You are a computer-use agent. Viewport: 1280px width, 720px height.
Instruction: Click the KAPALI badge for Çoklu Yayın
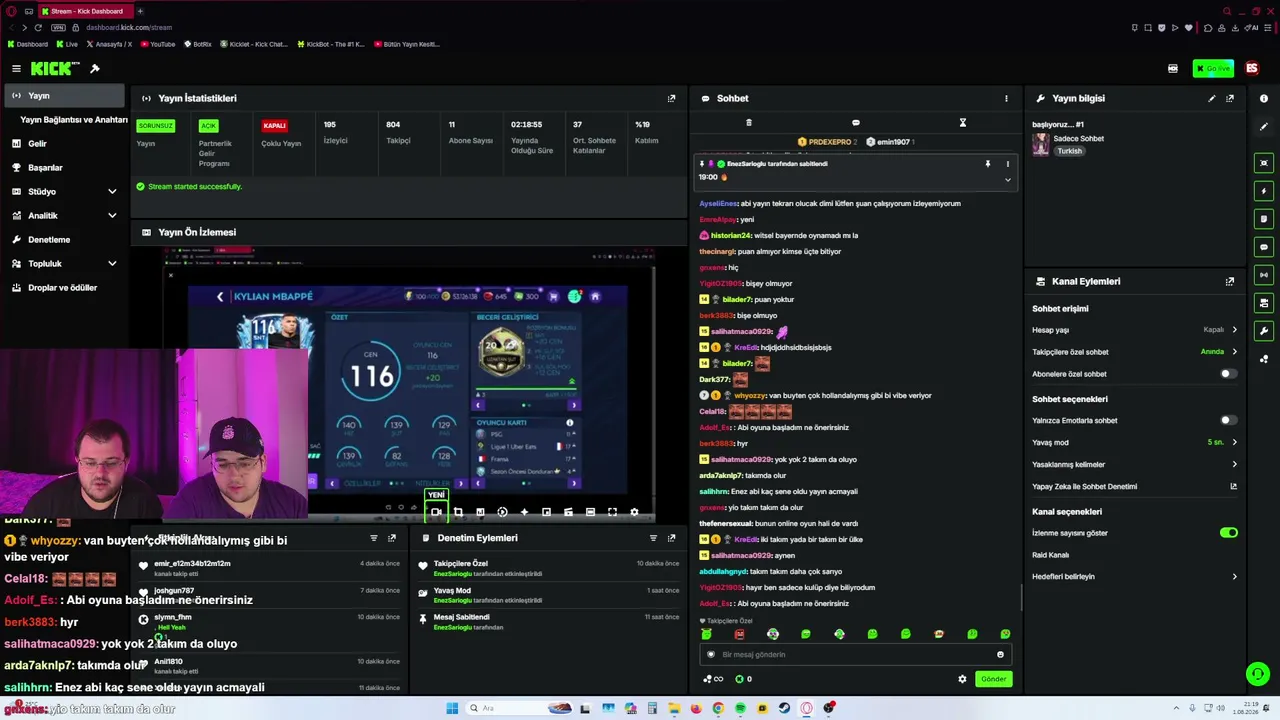(x=274, y=126)
